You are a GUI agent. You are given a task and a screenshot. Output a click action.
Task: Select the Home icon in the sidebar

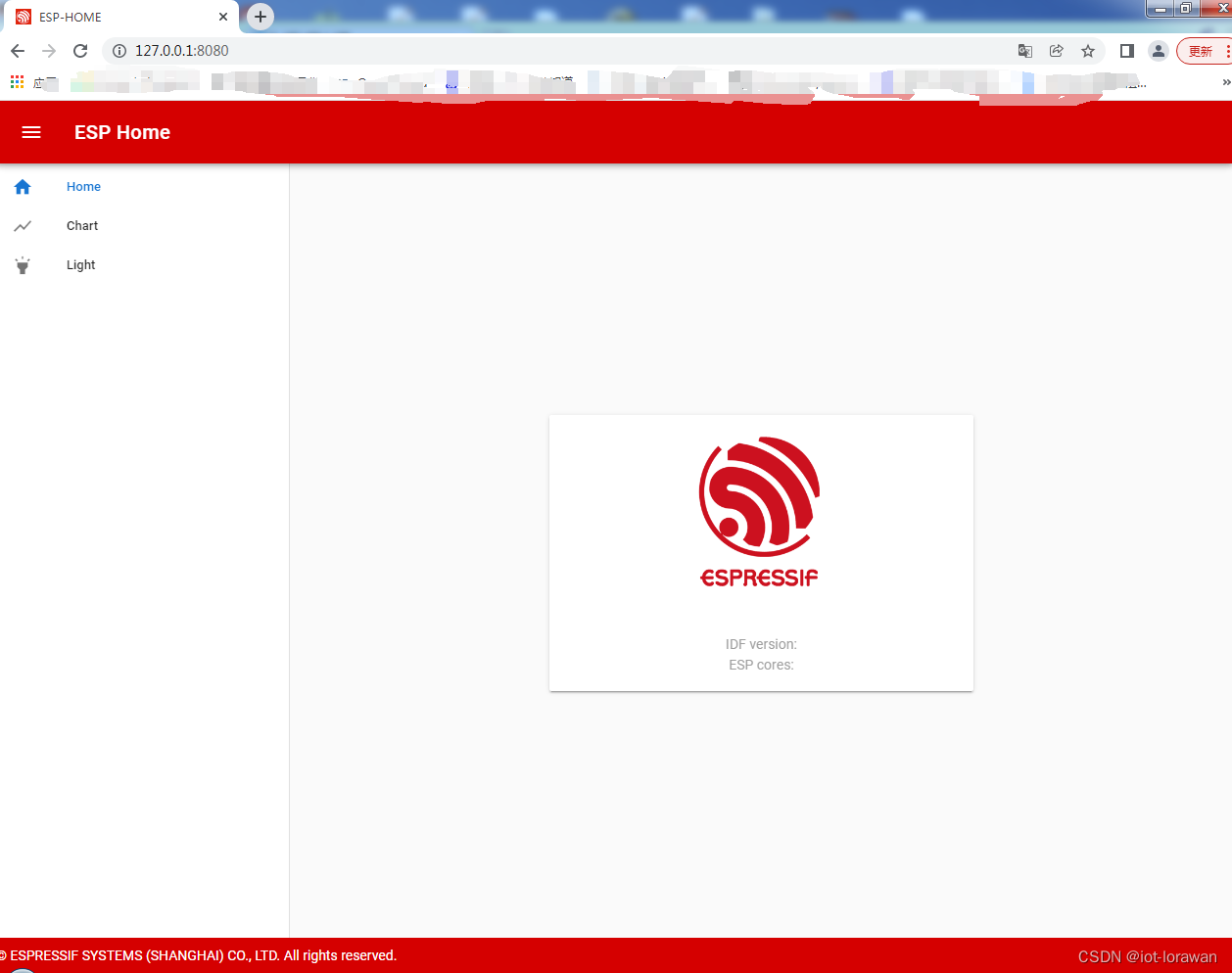[x=23, y=186]
